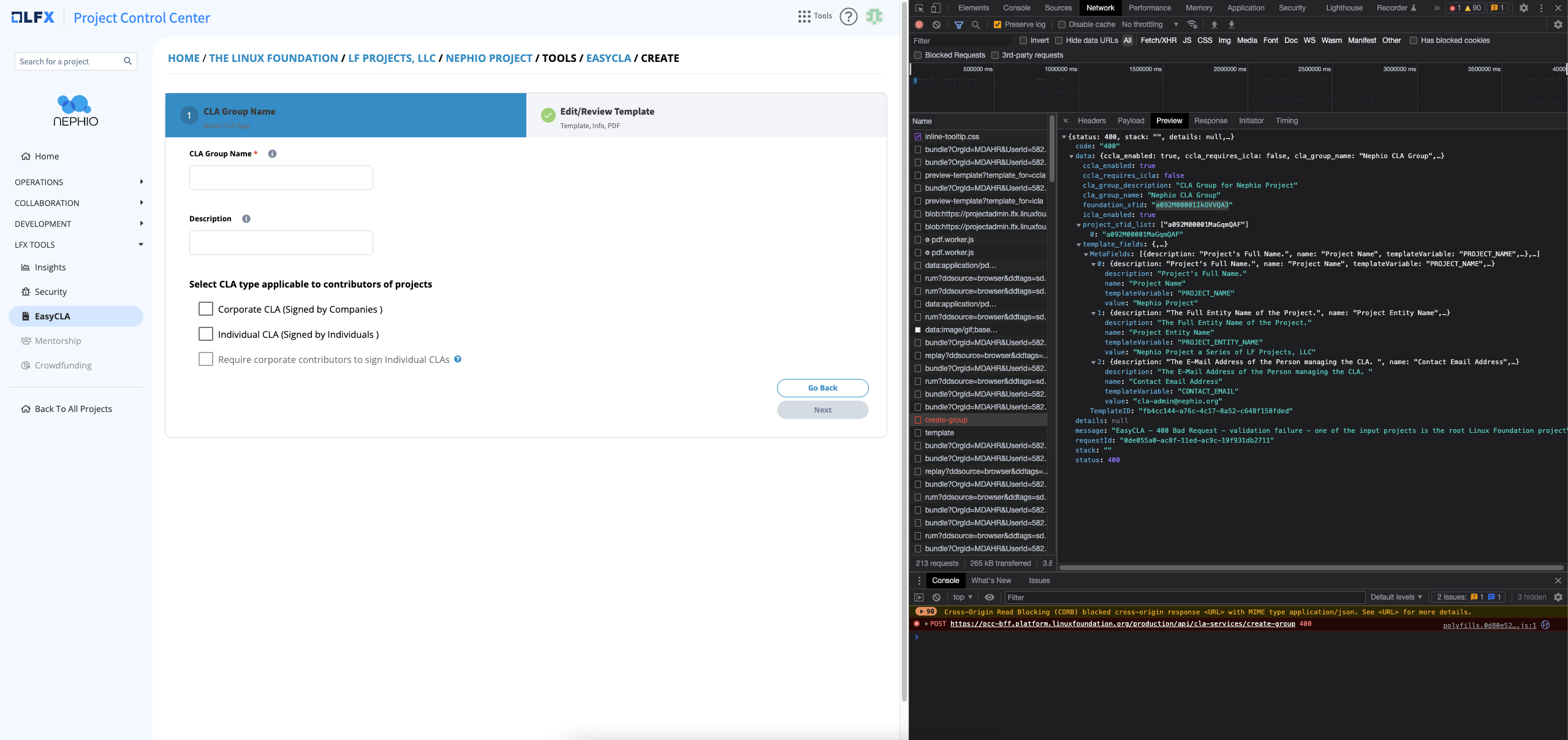The image size is (1568, 740).
Task: Check Corporate CLA checkbox
Action: 206,309
